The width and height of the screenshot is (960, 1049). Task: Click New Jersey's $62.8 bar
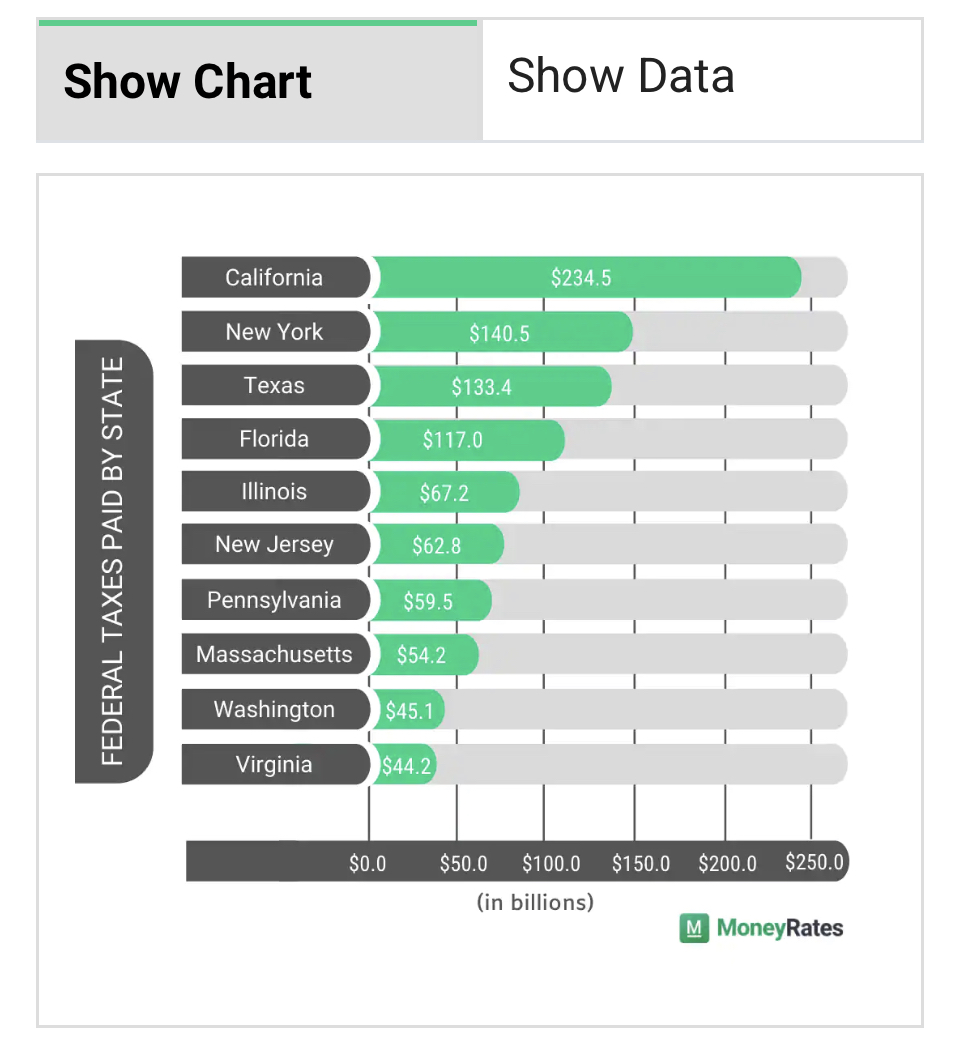coord(438,545)
